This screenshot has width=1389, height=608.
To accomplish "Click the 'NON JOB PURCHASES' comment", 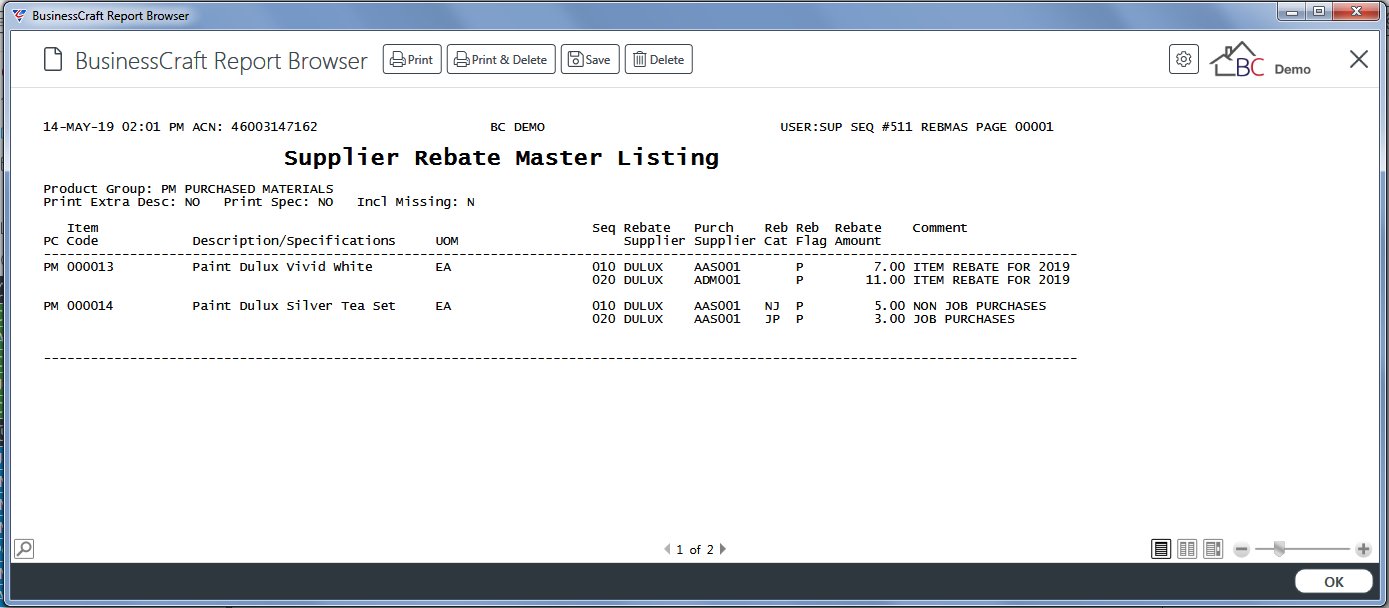I will click(x=979, y=306).
